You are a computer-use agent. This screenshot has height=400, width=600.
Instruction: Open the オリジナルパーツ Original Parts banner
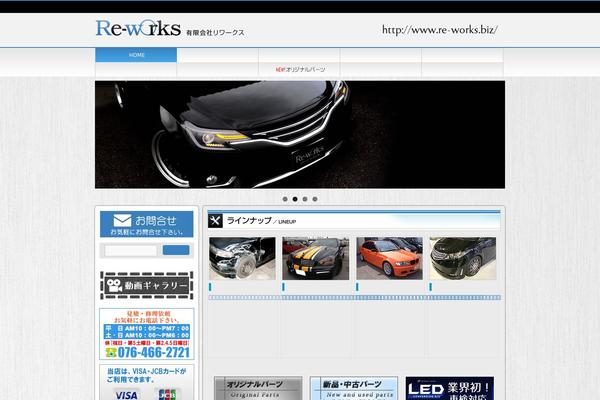[258, 388]
